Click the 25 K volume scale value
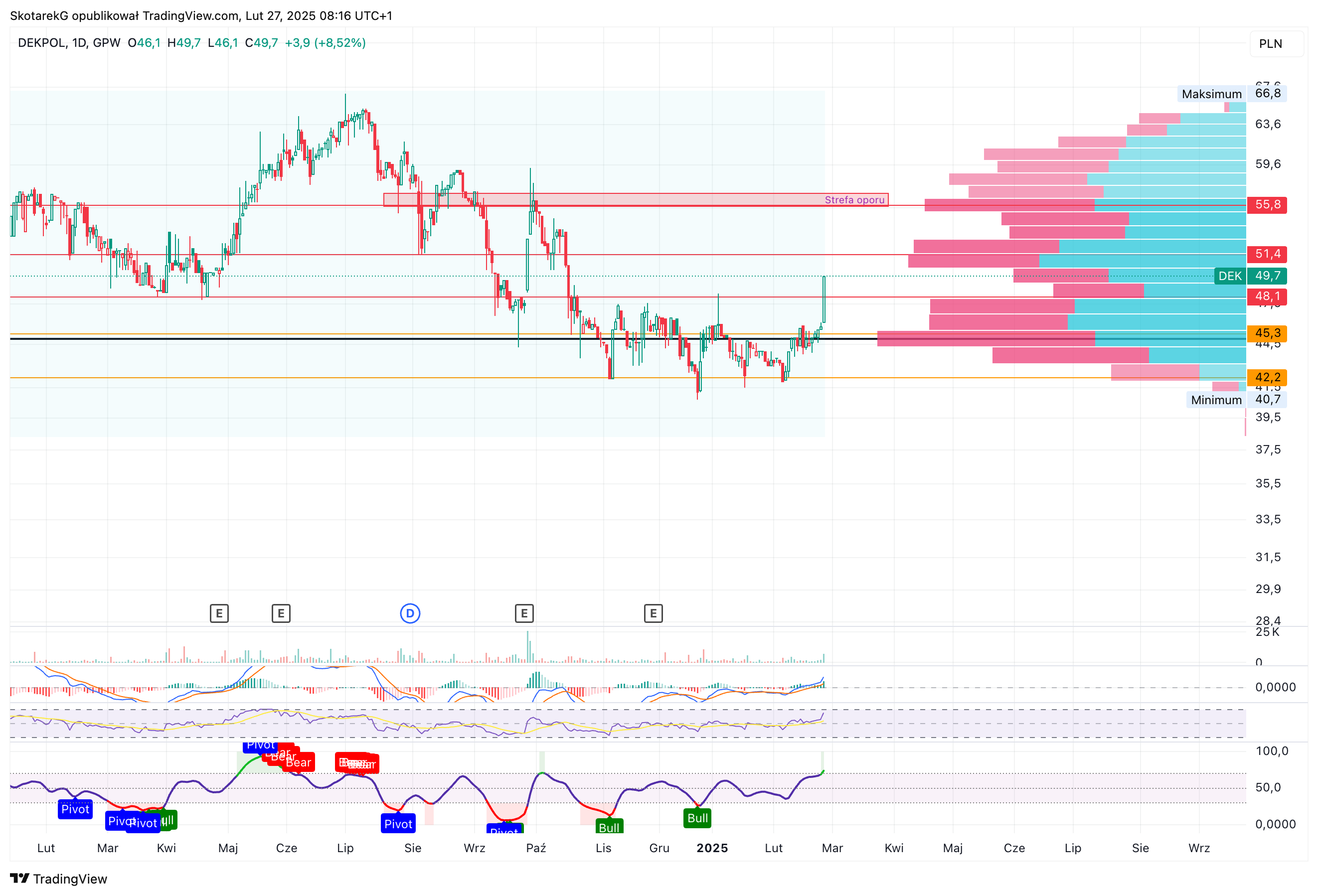 click(1268, 632)
